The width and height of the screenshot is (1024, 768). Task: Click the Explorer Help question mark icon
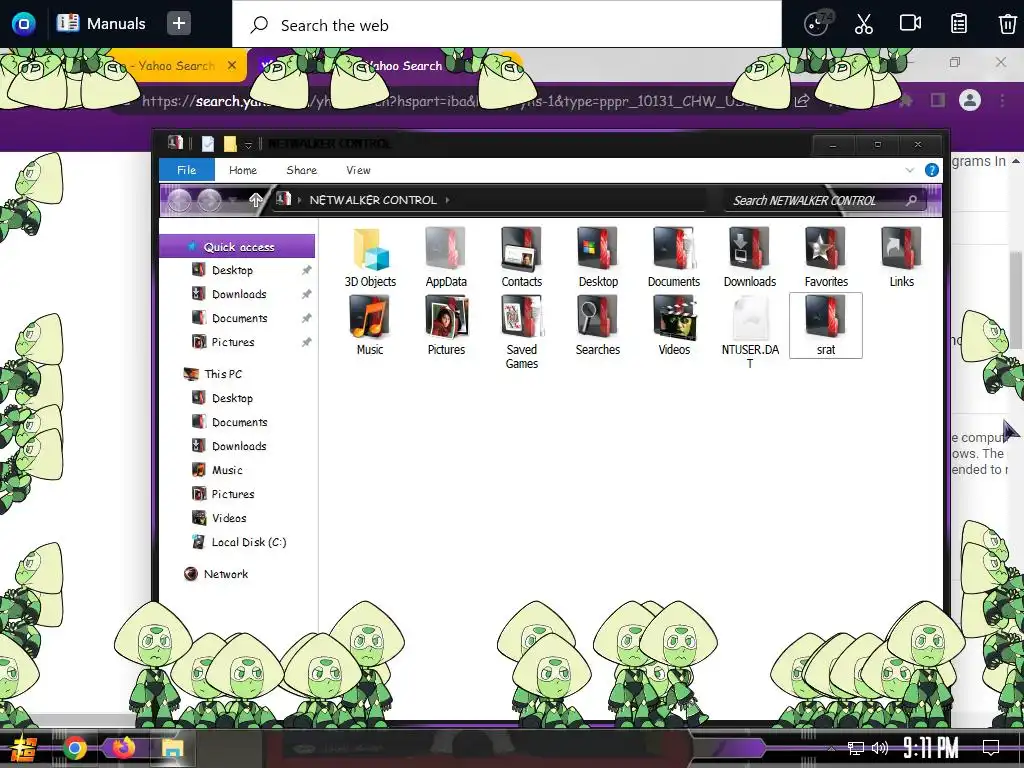[932, 170]
